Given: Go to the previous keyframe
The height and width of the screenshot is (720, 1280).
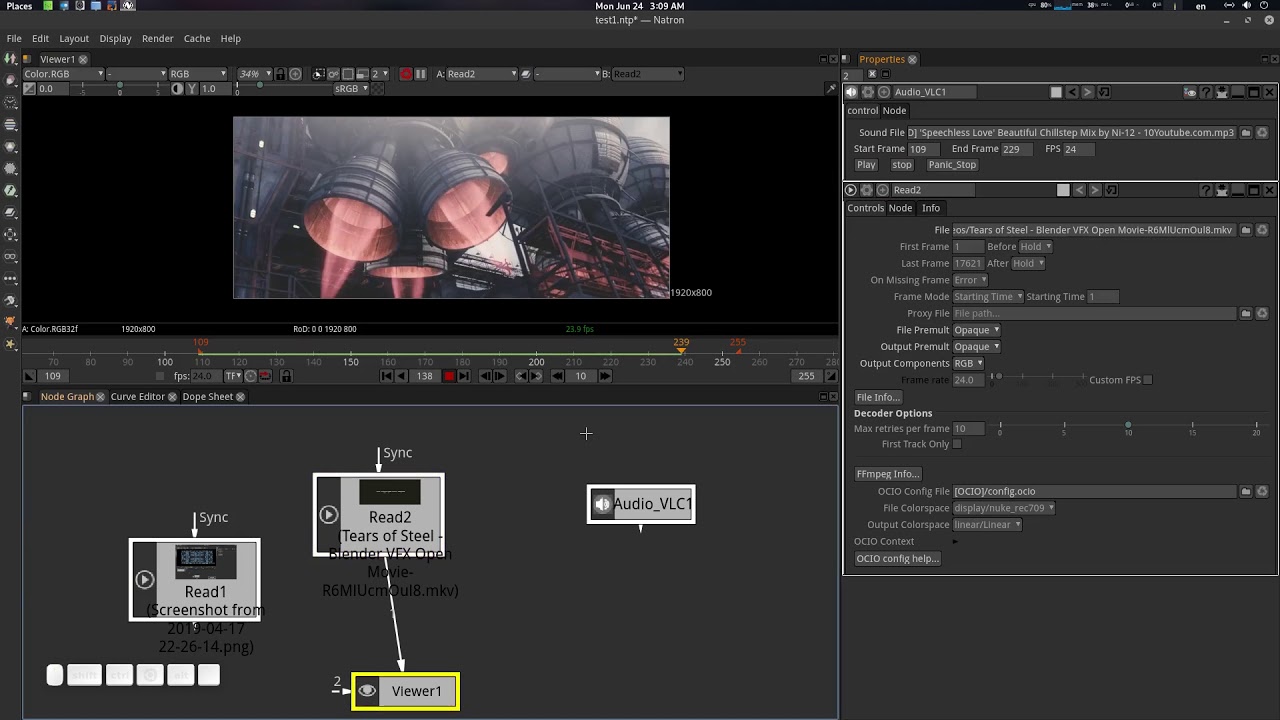Looking at the screenshot, I should click(520, 376).
